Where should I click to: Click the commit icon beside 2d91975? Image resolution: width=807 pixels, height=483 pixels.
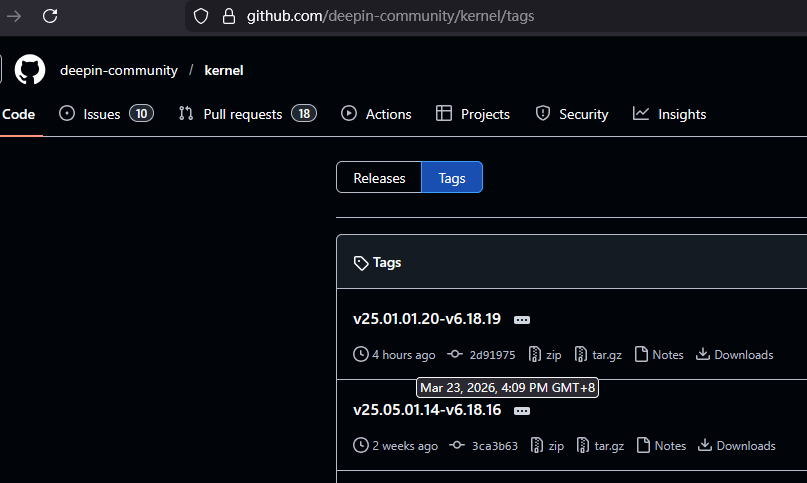[x=454, y=354]
